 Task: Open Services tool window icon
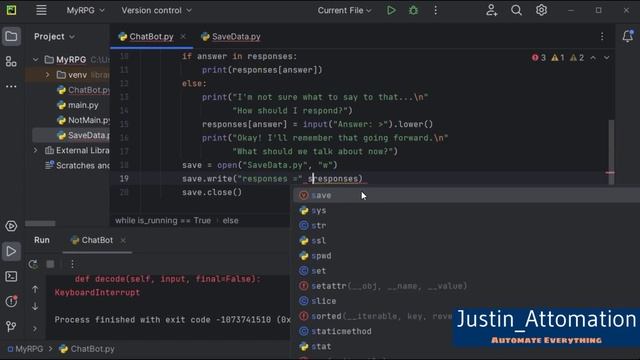[11, 226]
